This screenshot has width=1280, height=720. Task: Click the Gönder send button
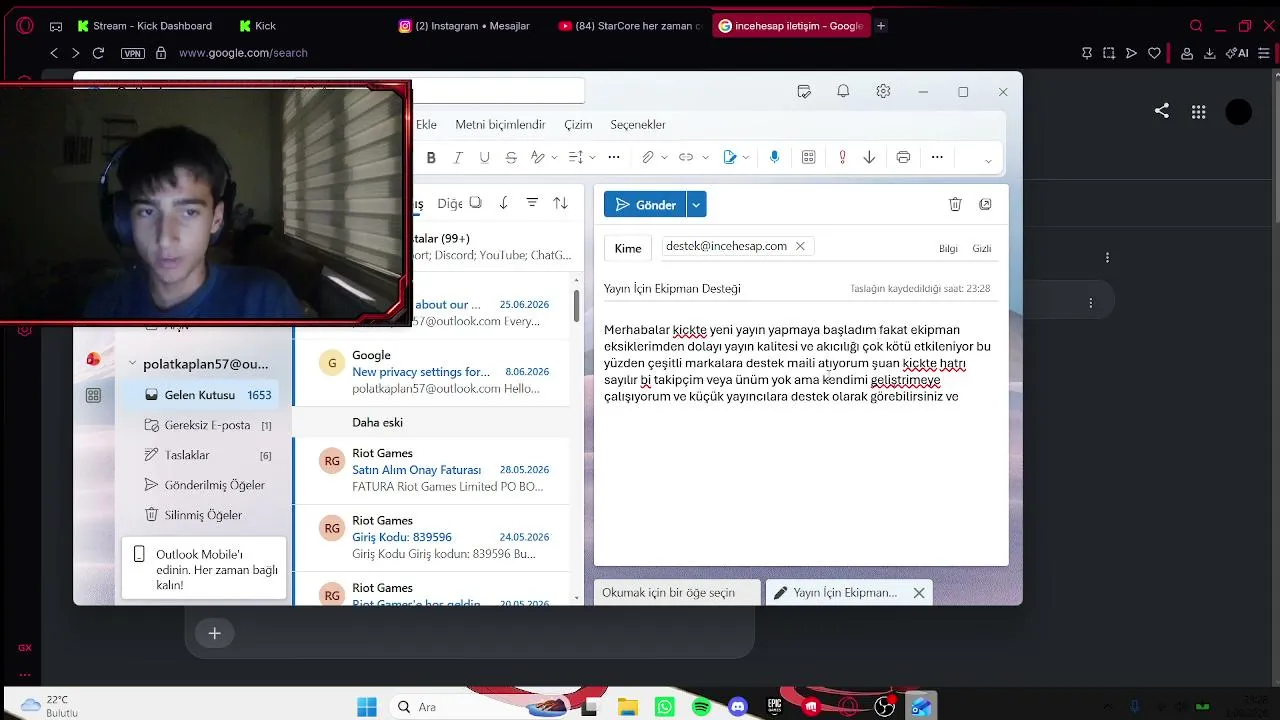(x=645, y=204)
